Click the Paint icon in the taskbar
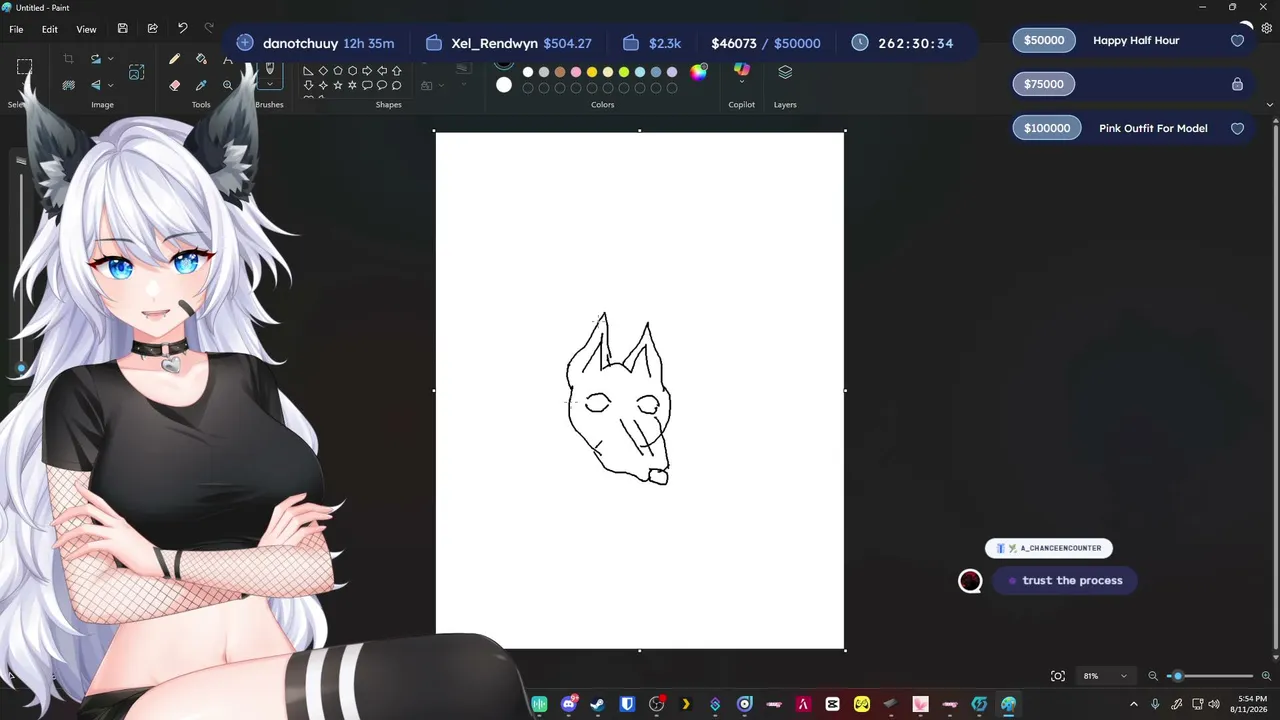Viewport: 1280px width, 720px height. 1008,704
